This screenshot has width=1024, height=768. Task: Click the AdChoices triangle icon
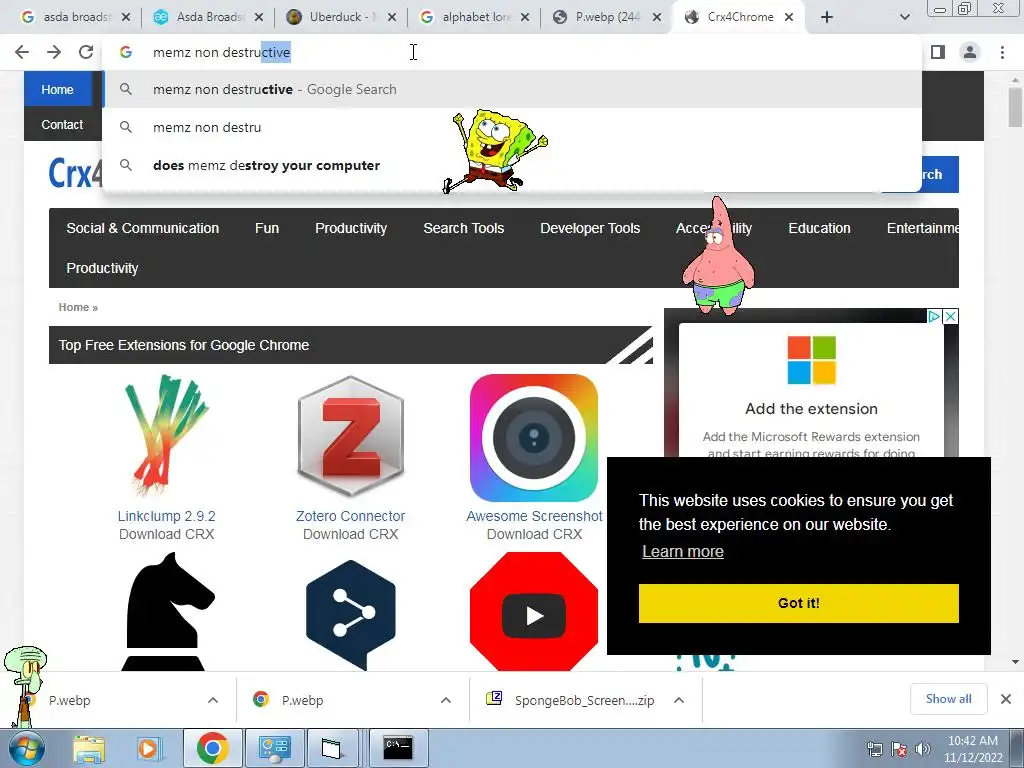(x=935, y=316)
